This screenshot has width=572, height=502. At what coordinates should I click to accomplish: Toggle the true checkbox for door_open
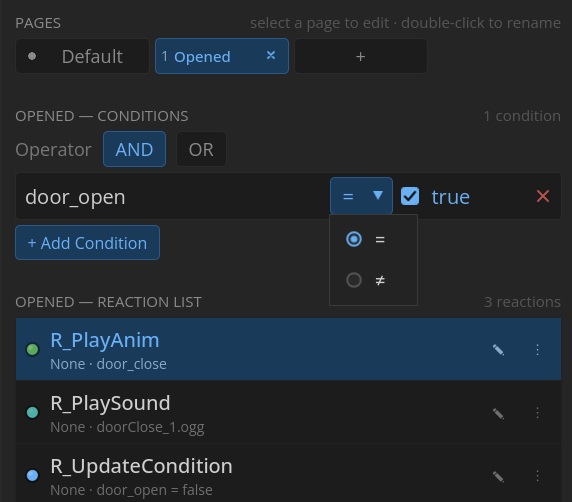point(410,196)
